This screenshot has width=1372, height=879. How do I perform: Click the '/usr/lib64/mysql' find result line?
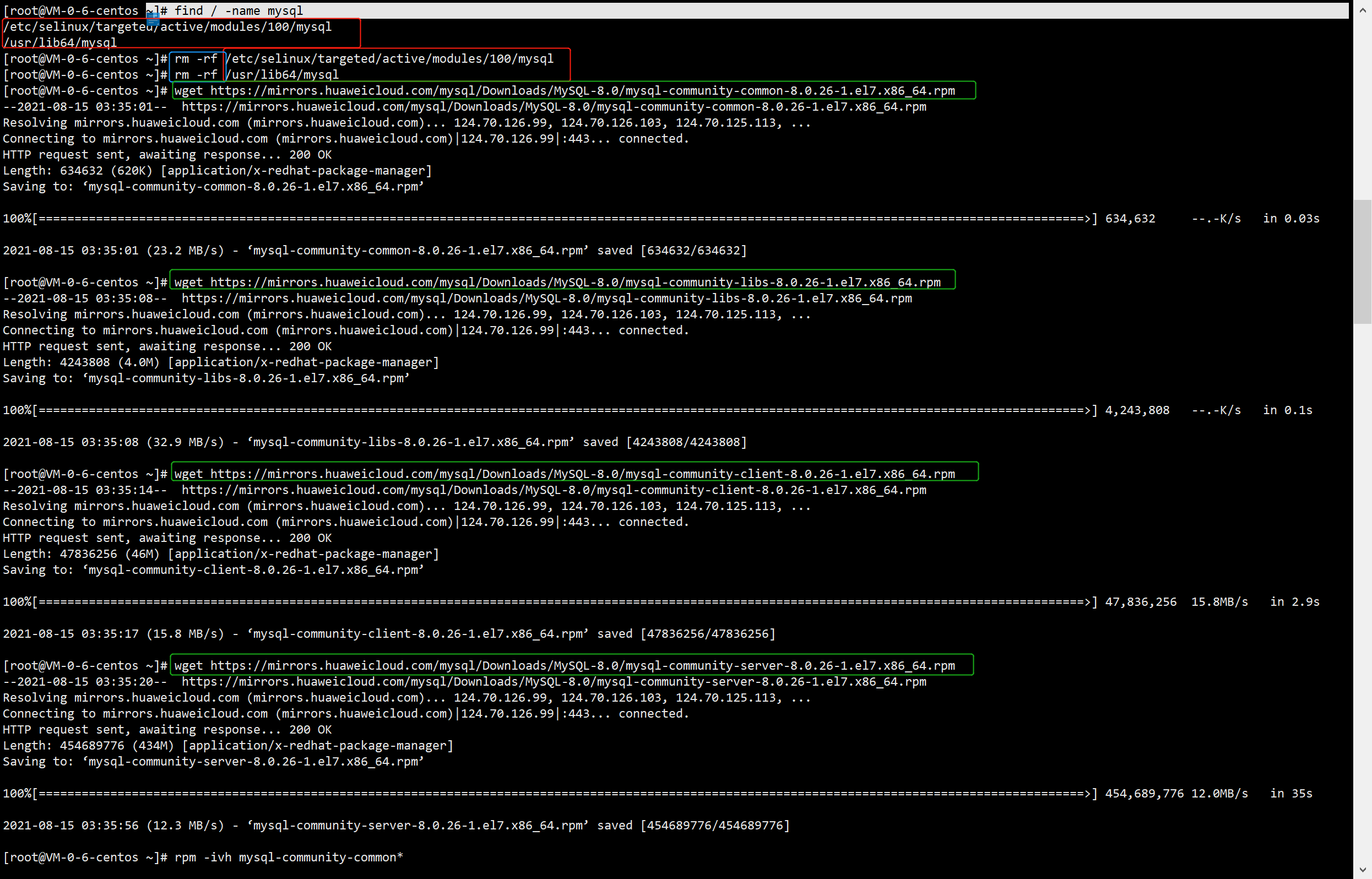click(x=60, y=43)
